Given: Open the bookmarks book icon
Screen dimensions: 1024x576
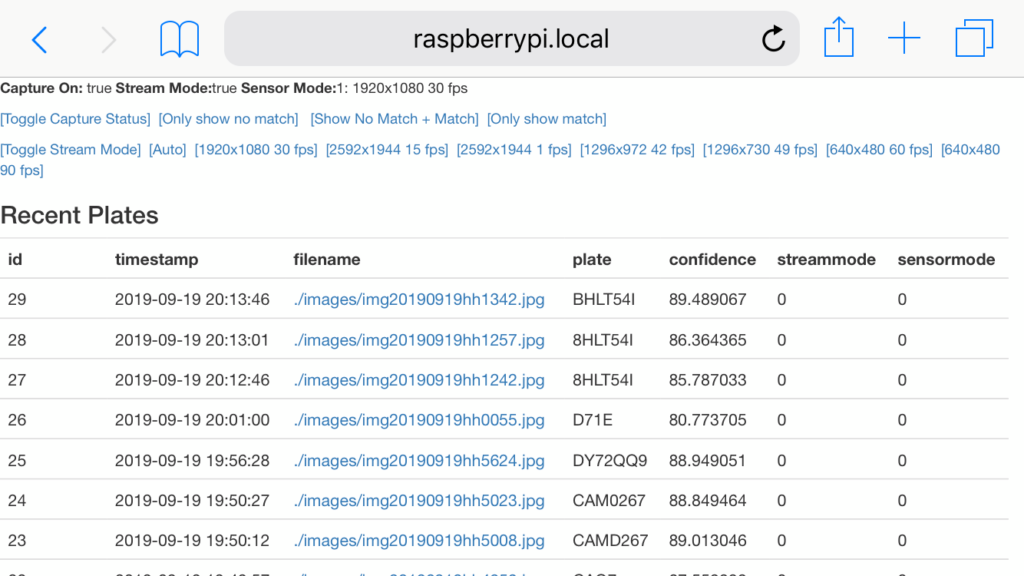Looking at the screenshot, I should (x=180, y=40).
